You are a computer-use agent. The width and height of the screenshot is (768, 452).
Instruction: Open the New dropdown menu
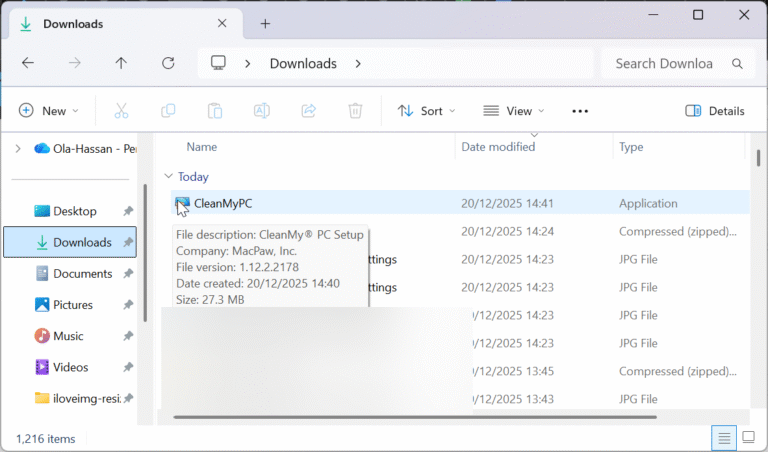click(x=48, y=111)
